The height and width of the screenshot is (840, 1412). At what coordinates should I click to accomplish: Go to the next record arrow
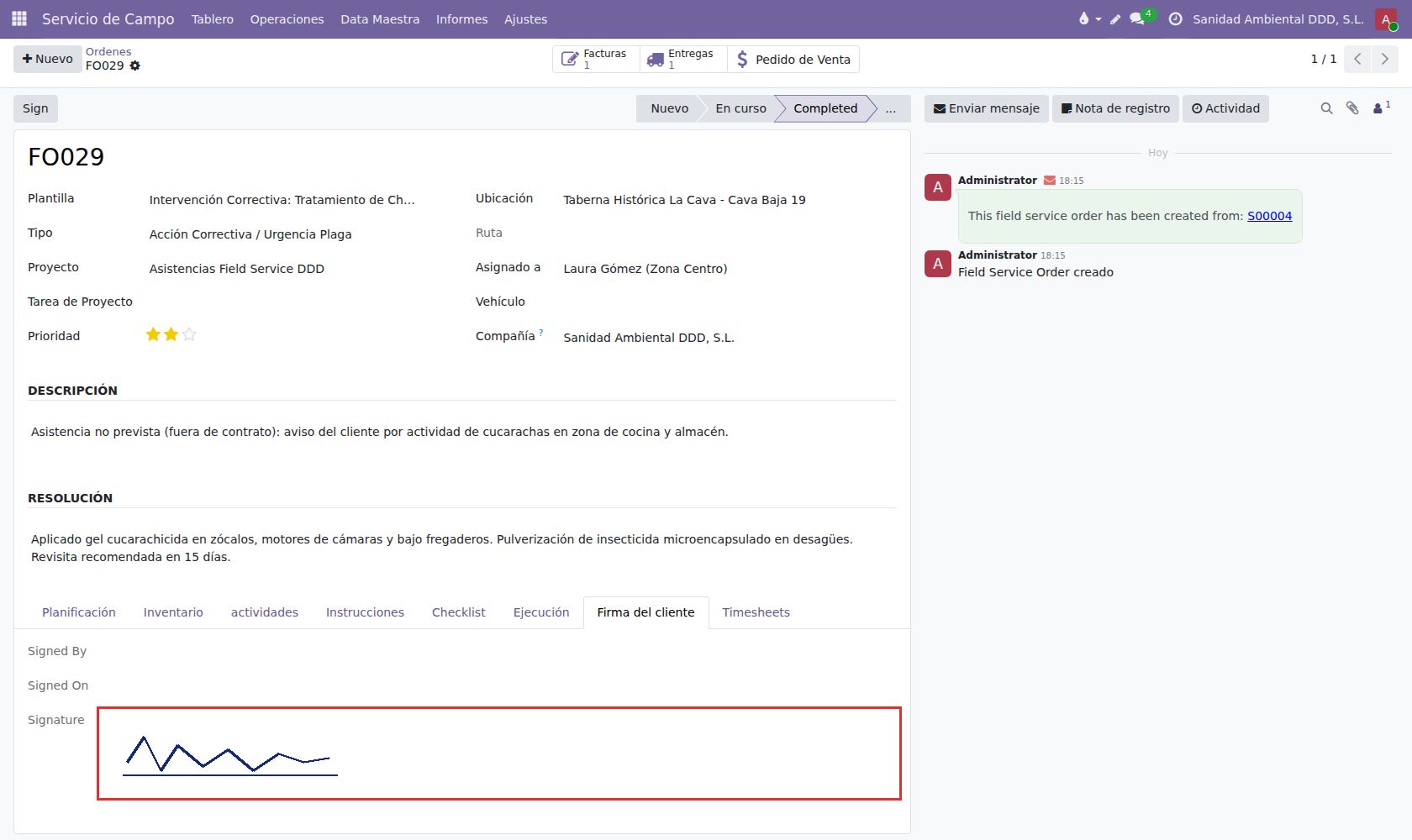click(1384, 59)
